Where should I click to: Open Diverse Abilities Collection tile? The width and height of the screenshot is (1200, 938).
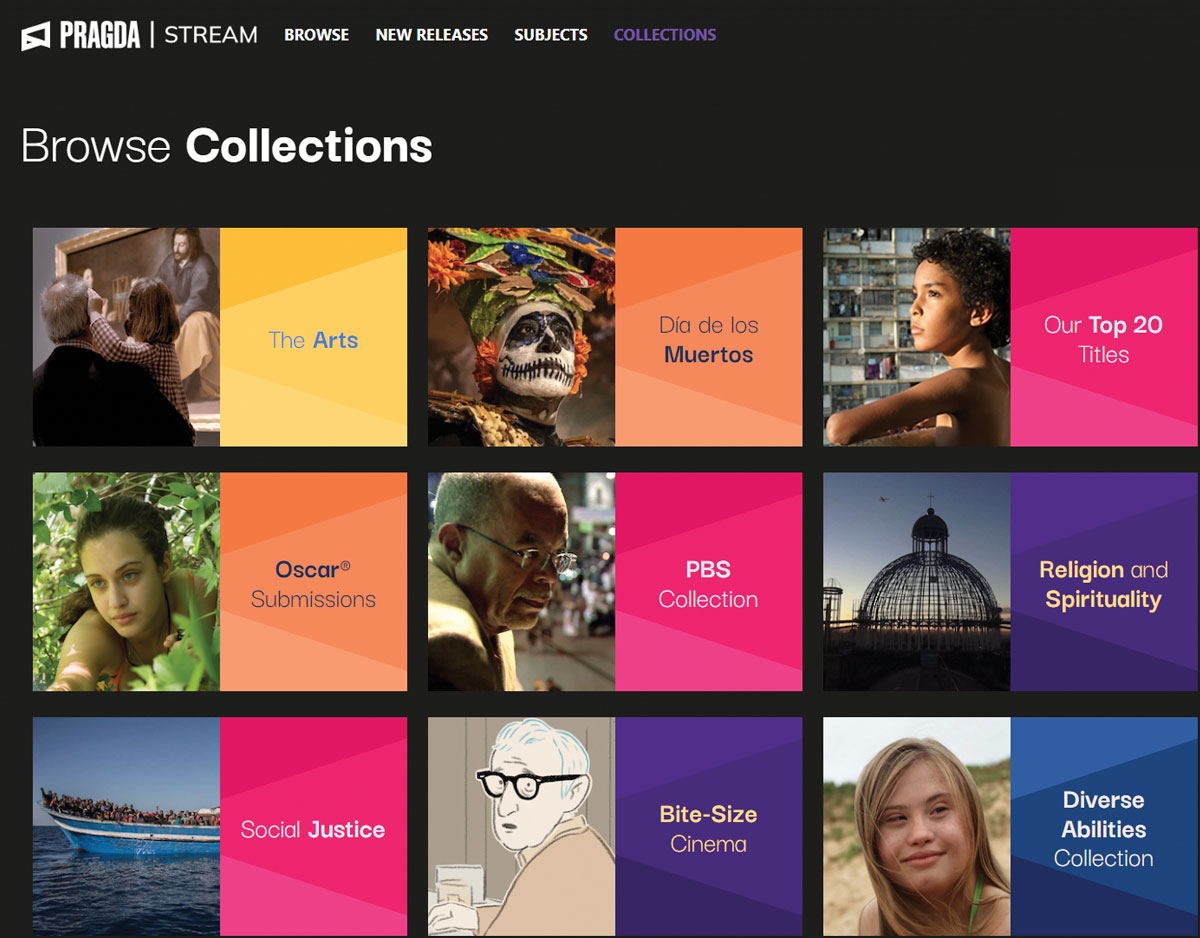coord(1103,829)
